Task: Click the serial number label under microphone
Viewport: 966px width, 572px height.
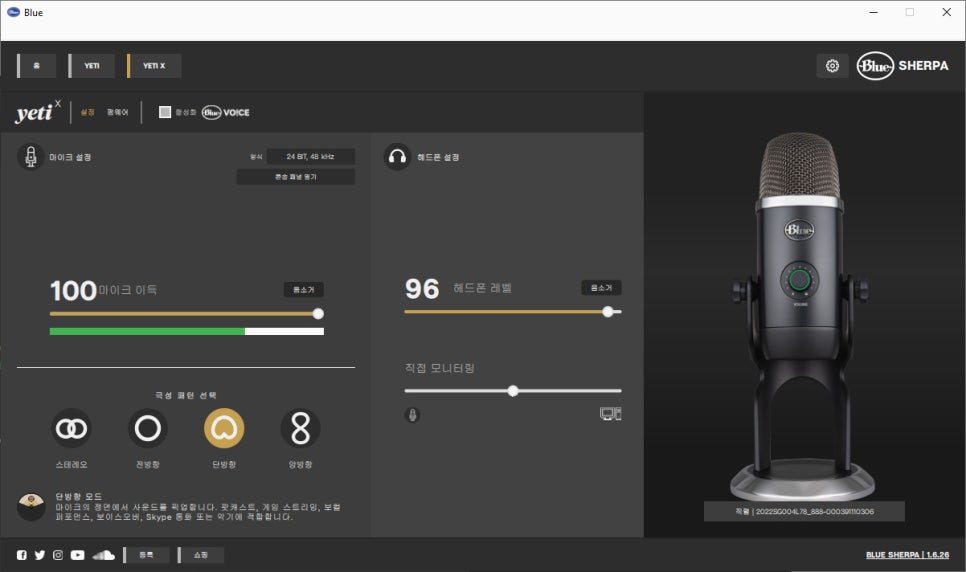Action: (804, 512)
